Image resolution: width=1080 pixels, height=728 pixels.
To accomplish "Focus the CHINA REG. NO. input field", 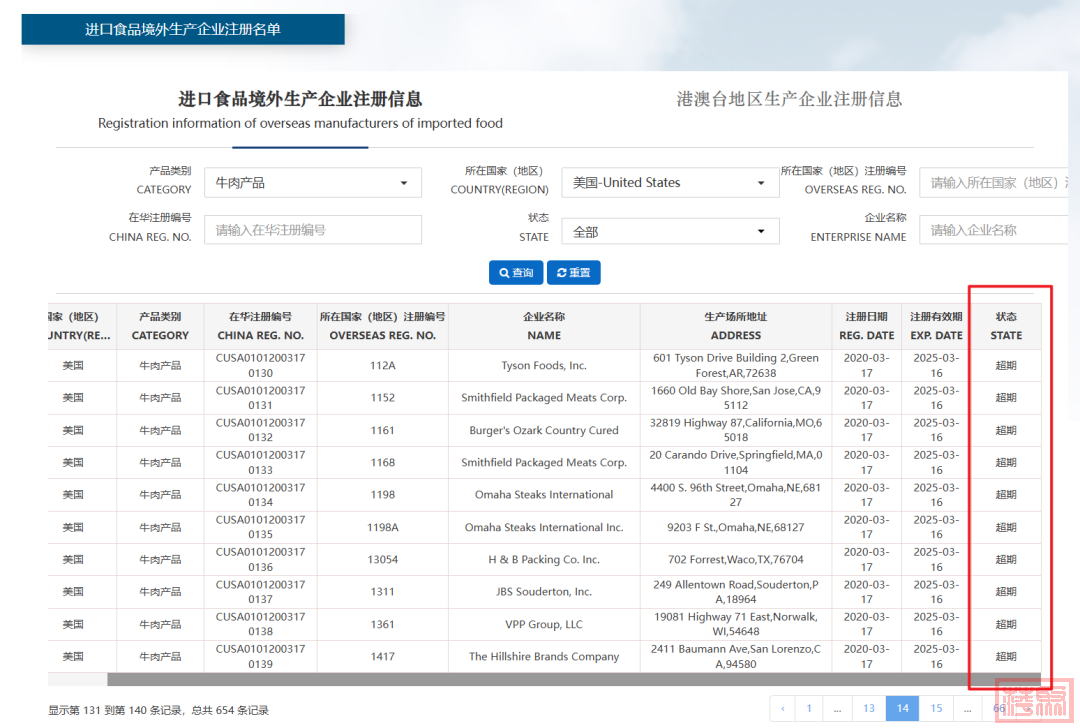I will (x=313, y=230).
